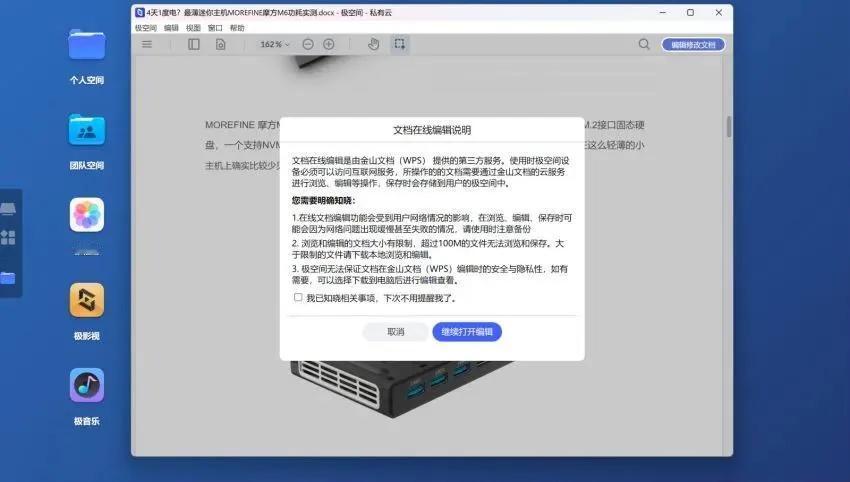Zoom out with the minus circle icon
The width and height of the screenshot is (850, 482).
(308, 44)
